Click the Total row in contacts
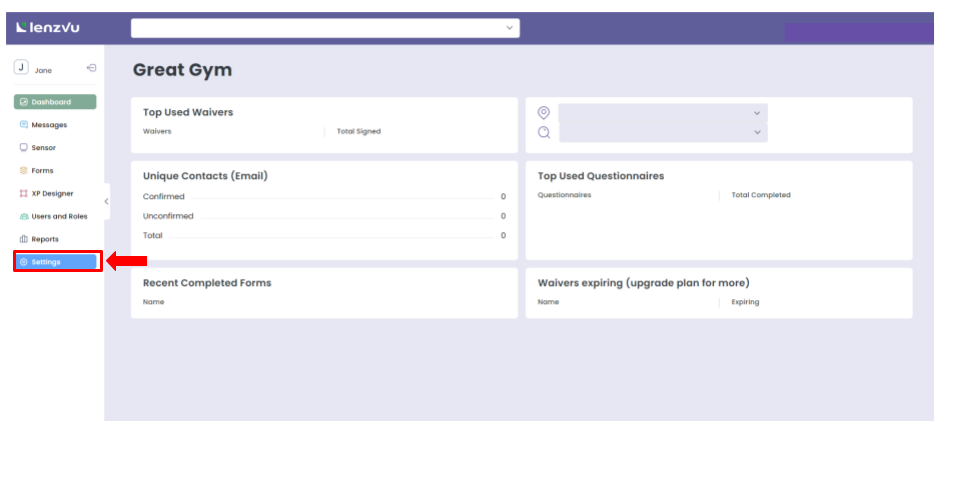 (x=324, y=236)
